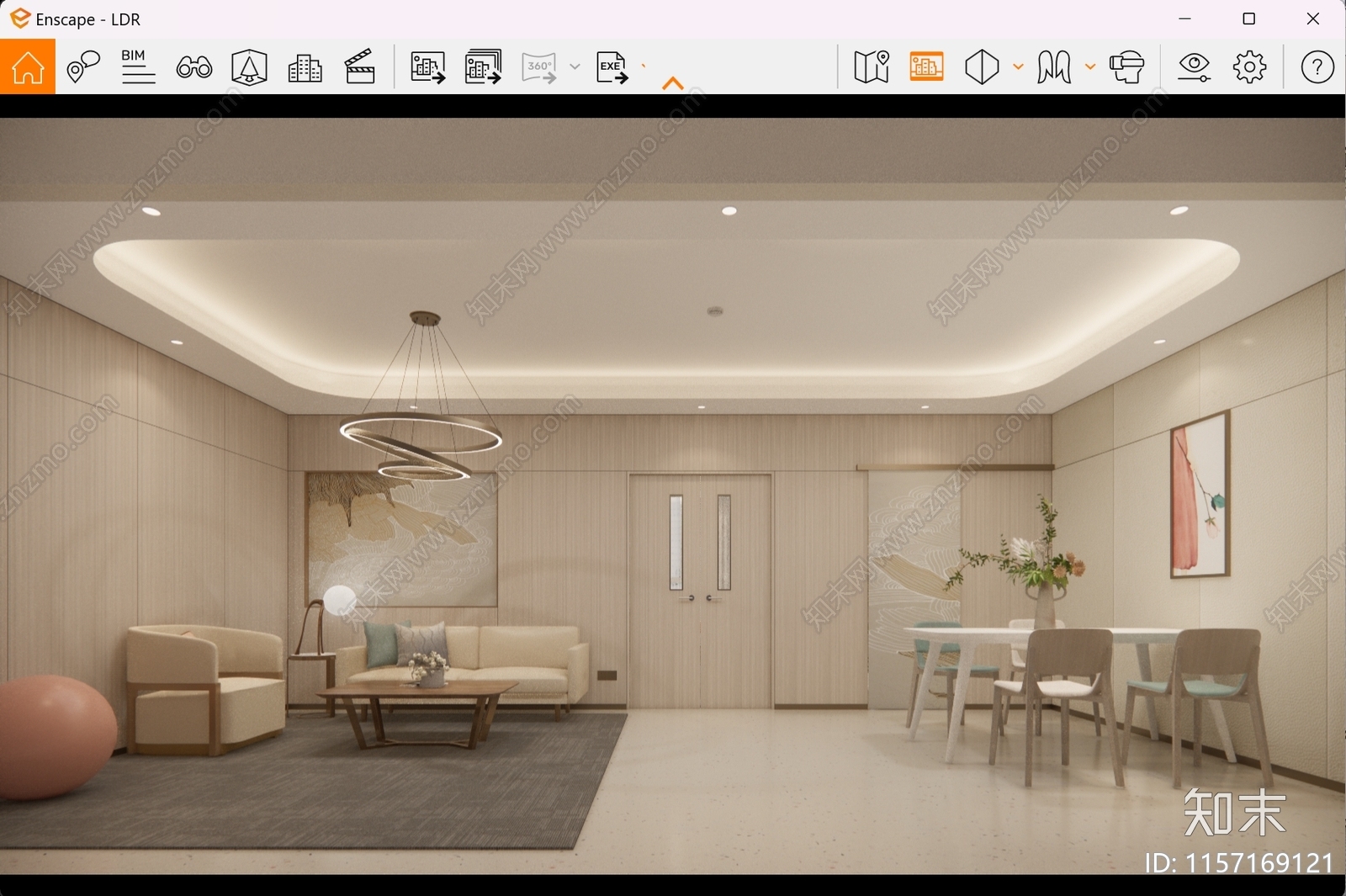Expand the navigation mode dropdown arrow

pos(1090,66)
